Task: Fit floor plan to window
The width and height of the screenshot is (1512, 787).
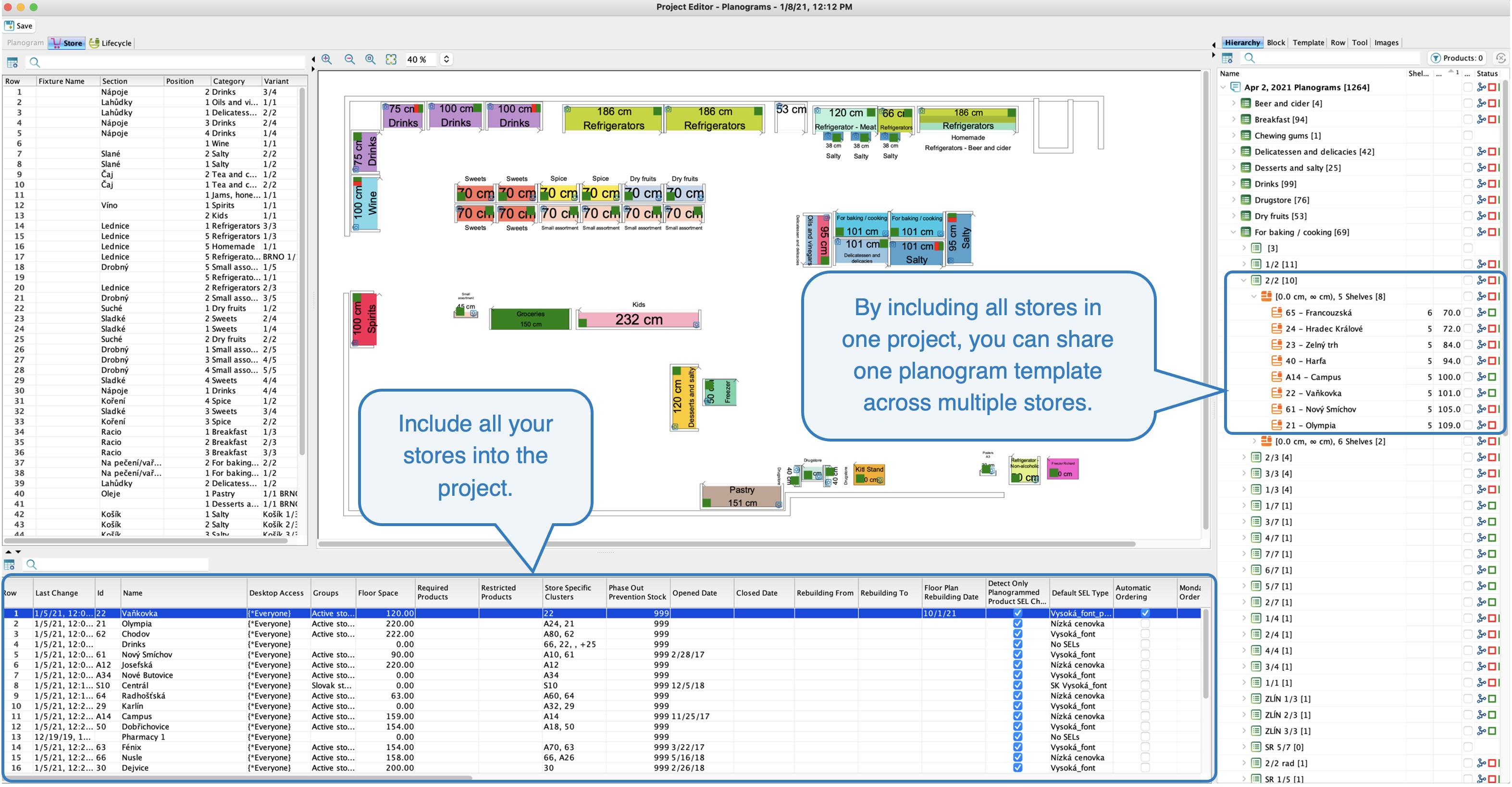Action: 391,59
